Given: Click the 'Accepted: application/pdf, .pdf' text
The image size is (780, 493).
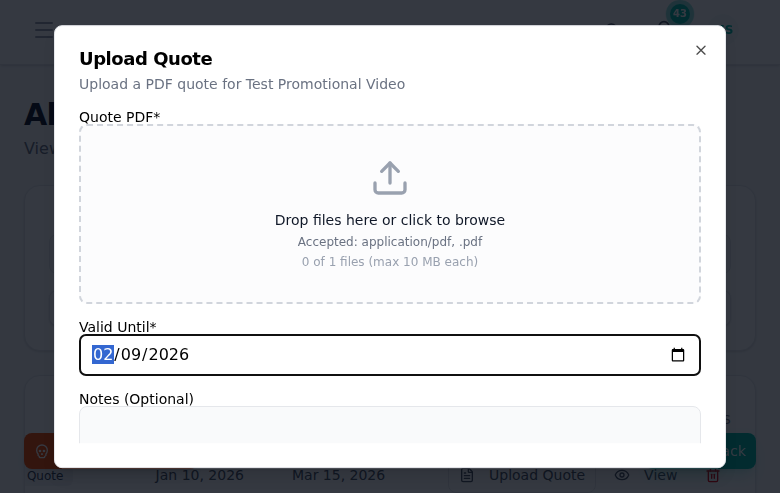Looking at the screenshot, I should (390, 242).
